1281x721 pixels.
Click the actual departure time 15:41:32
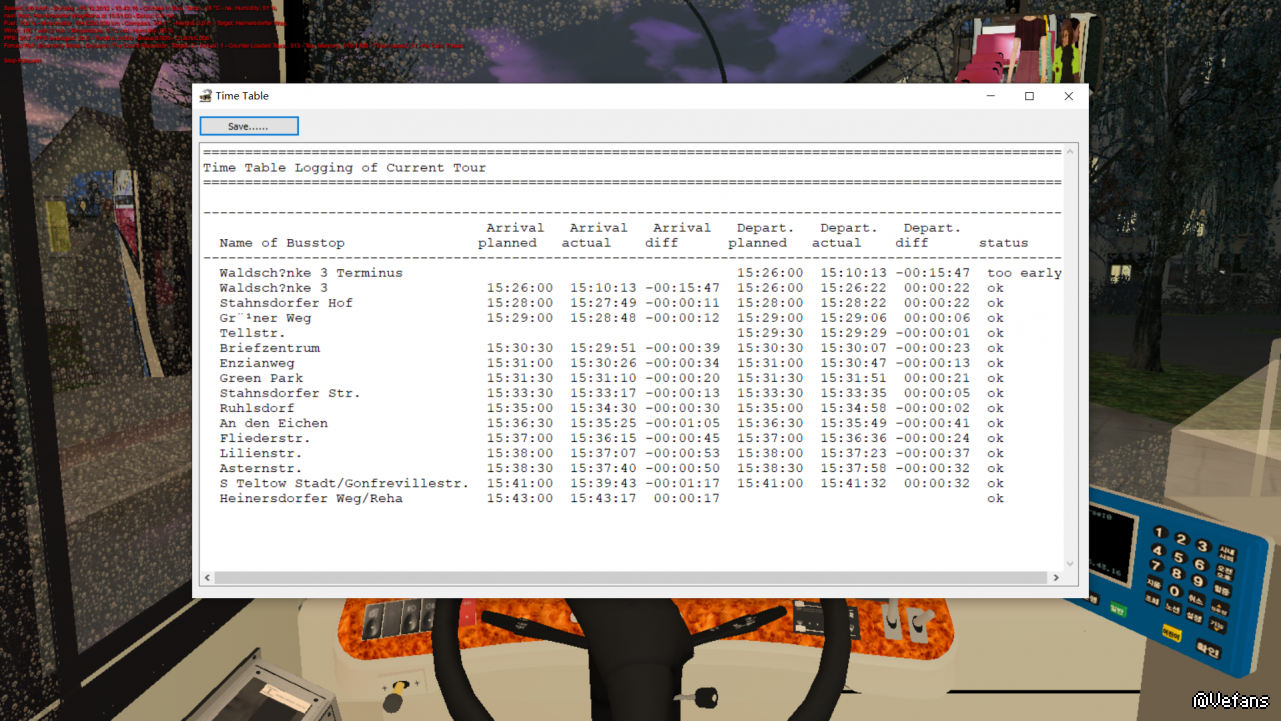pyautogui.click(x=854, y=483)
